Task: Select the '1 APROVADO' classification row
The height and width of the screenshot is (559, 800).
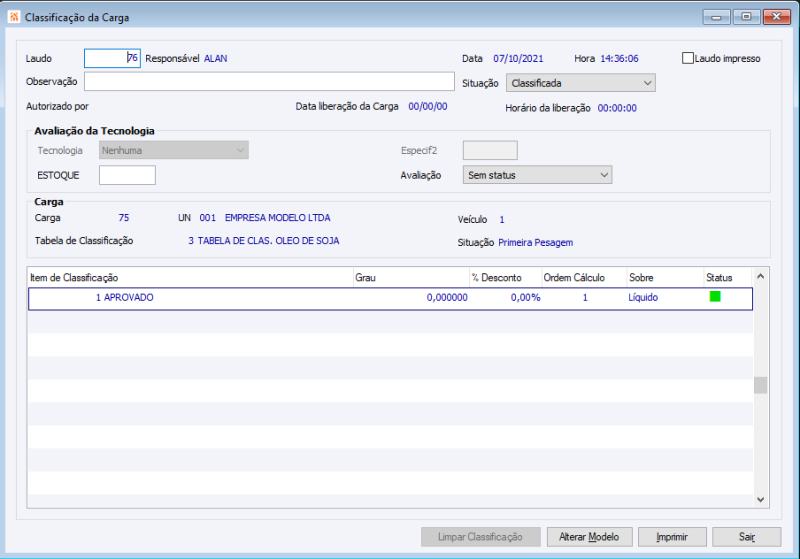Action: [x=390, y=298]
